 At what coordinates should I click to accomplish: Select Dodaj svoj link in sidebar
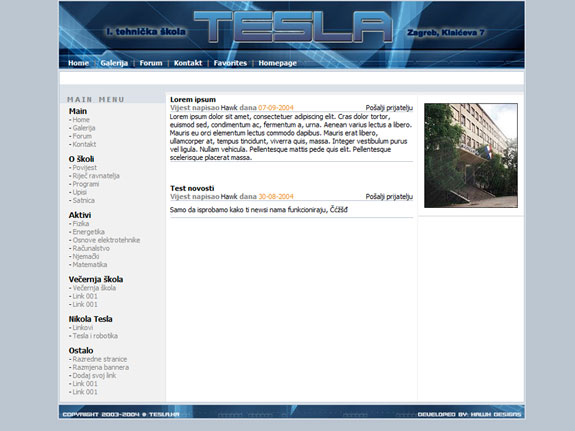coord(94,375)
